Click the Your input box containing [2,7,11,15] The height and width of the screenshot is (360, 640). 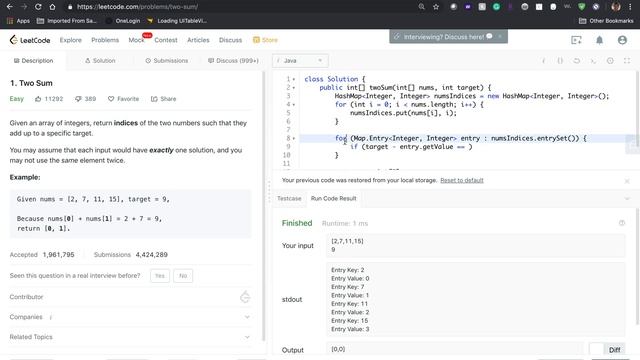coord(476,245)
